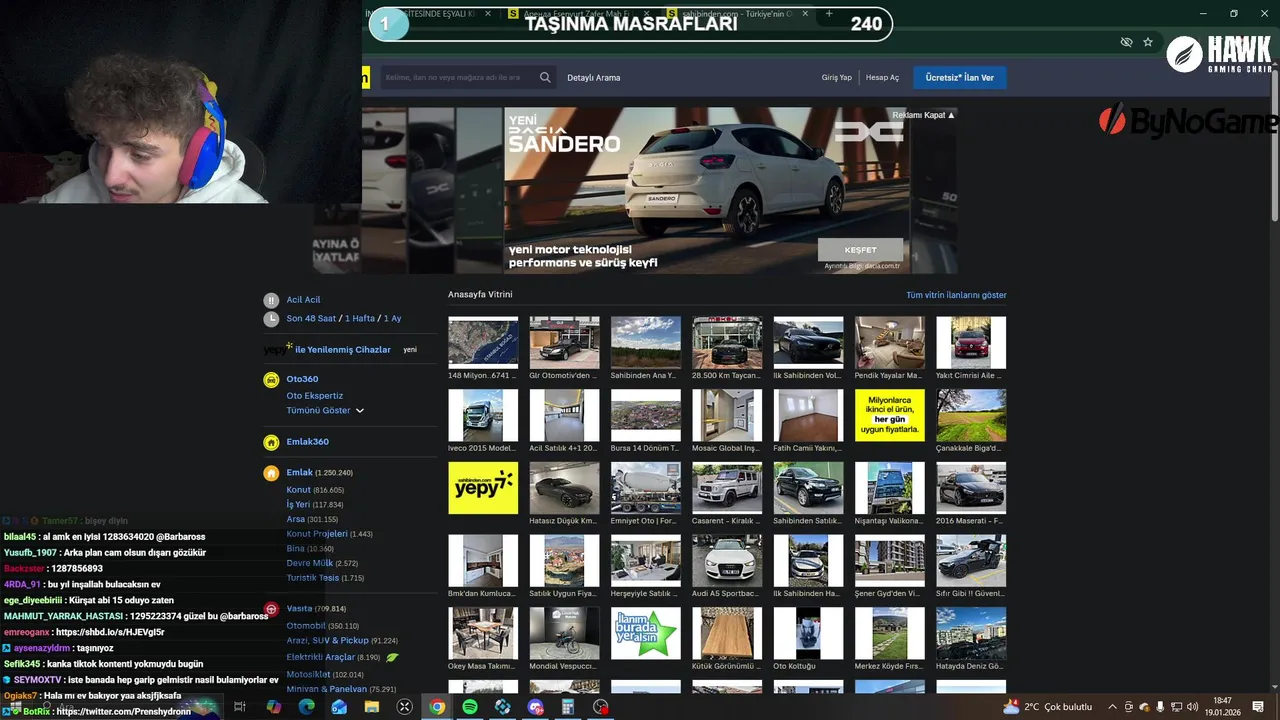Open the Audi A5 Sportback listing thumbnail
Image resolution: width=1280 pixels, height=720 pixels.
(x=727, y=560)
